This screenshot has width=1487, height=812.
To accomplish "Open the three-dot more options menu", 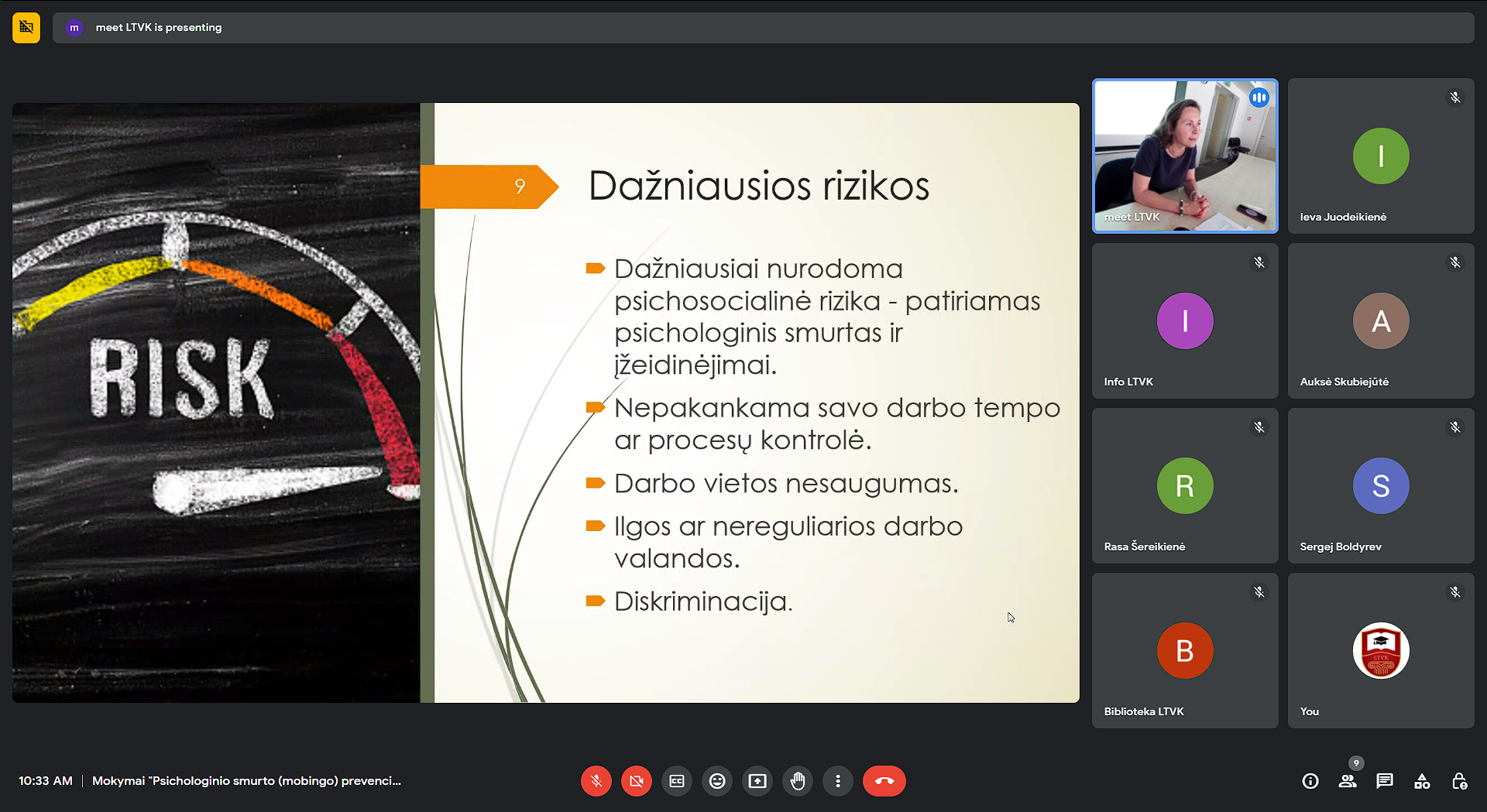I will point(838,781).
